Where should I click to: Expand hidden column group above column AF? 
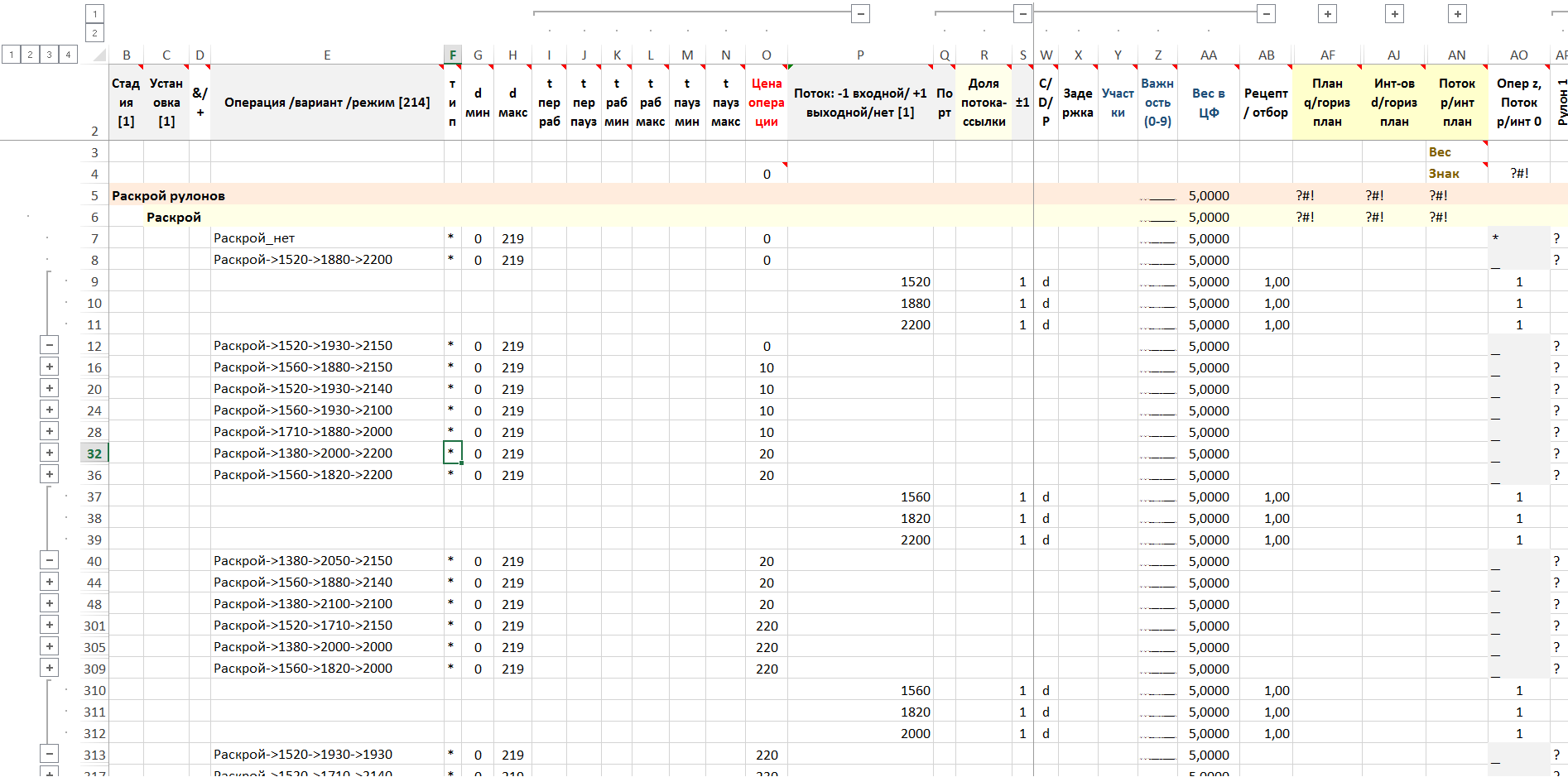[1327, 13]
